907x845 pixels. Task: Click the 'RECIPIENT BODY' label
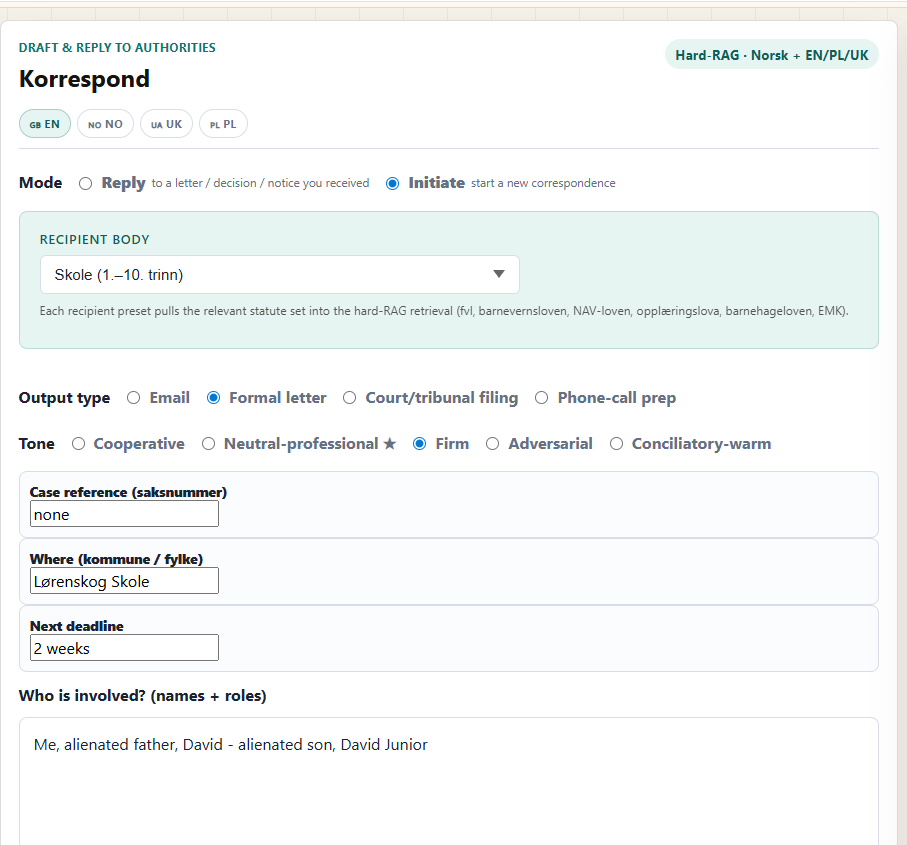tap(95, 239)
